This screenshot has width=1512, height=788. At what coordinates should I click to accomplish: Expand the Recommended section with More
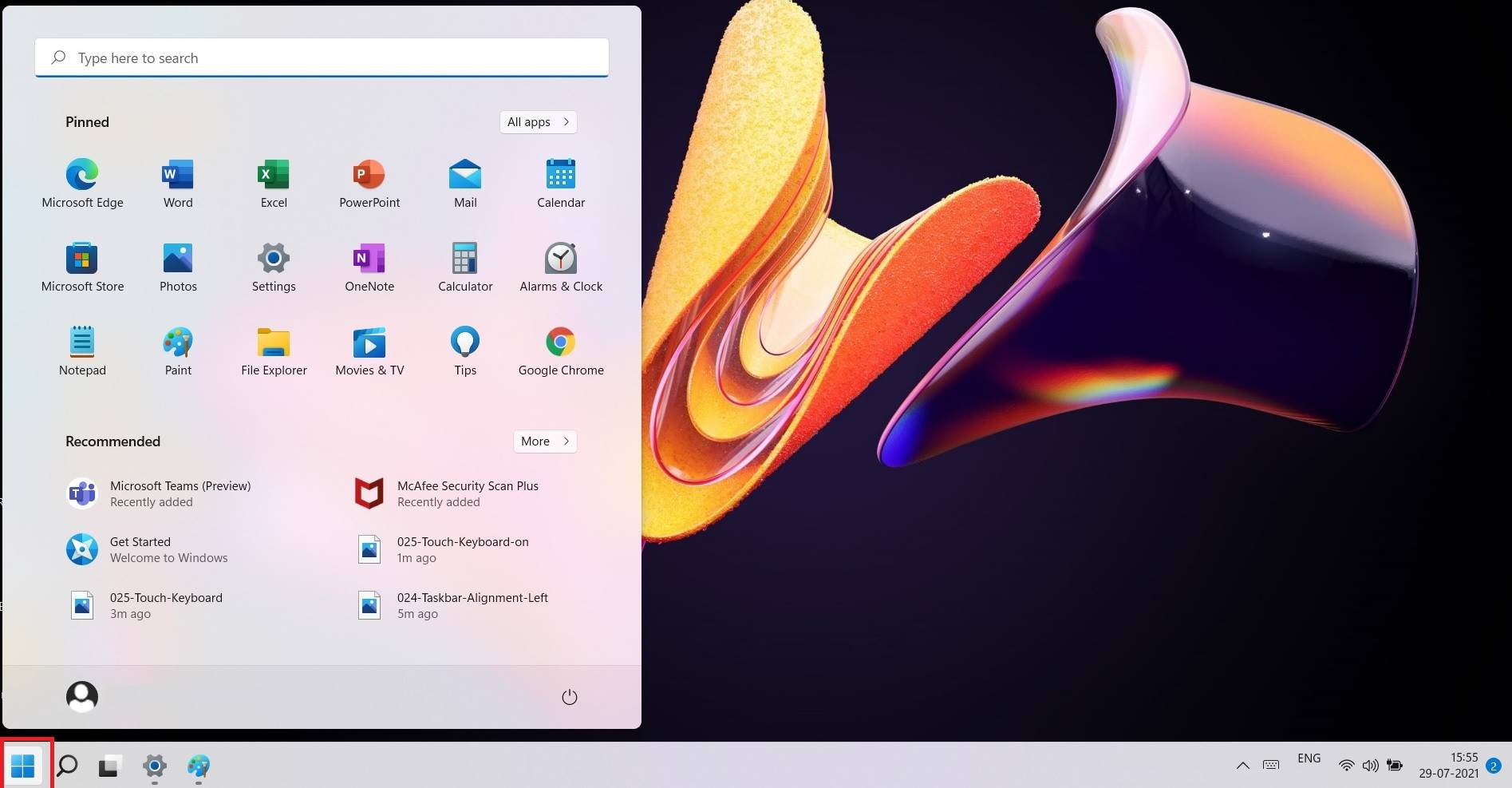click(544, 441)
